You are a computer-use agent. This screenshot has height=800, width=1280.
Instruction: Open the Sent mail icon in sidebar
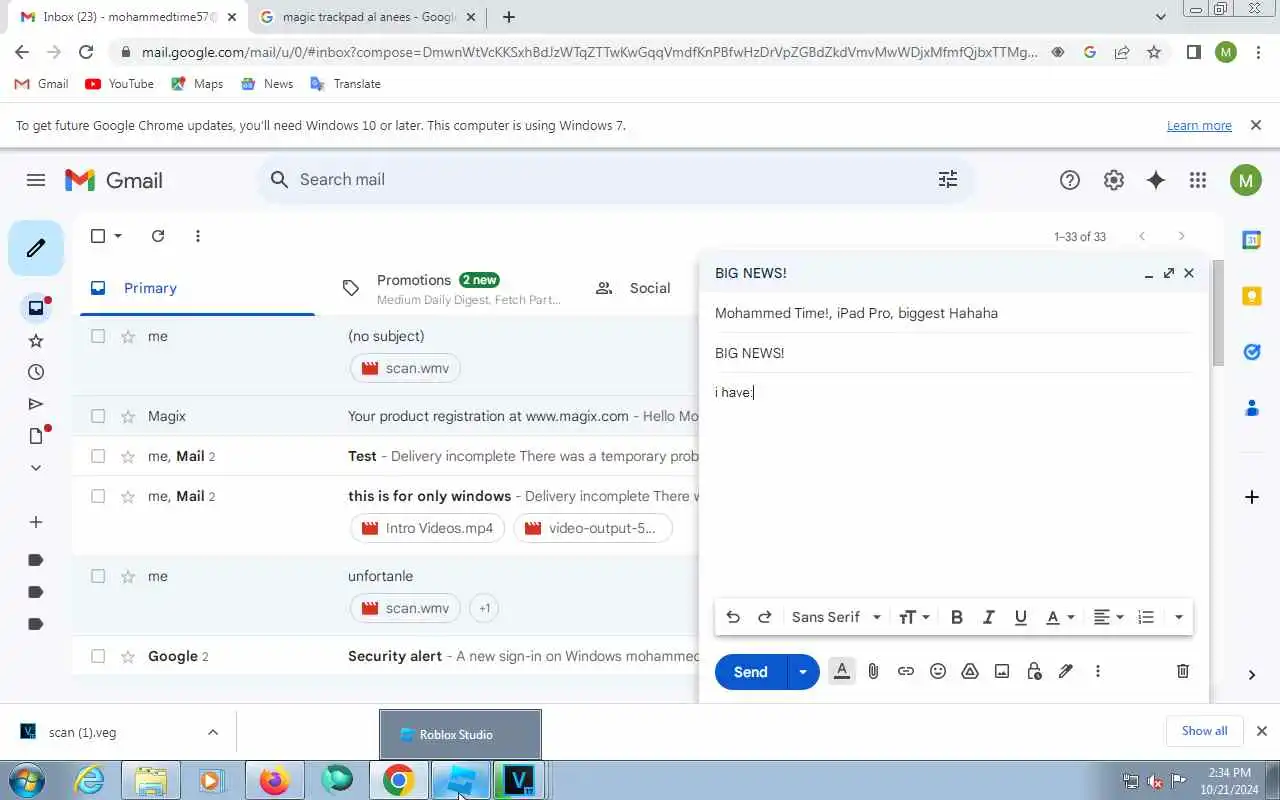click(x=36, y=404)
